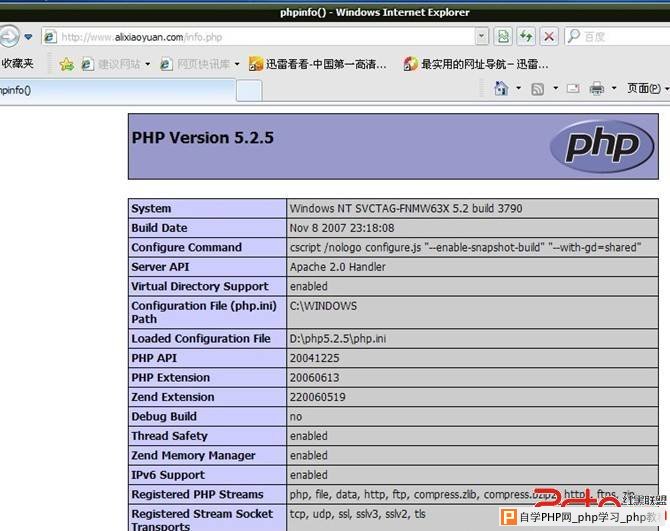Click the read mail icon
The height and width of the screenshot is (531, 670).
(573, 88)
